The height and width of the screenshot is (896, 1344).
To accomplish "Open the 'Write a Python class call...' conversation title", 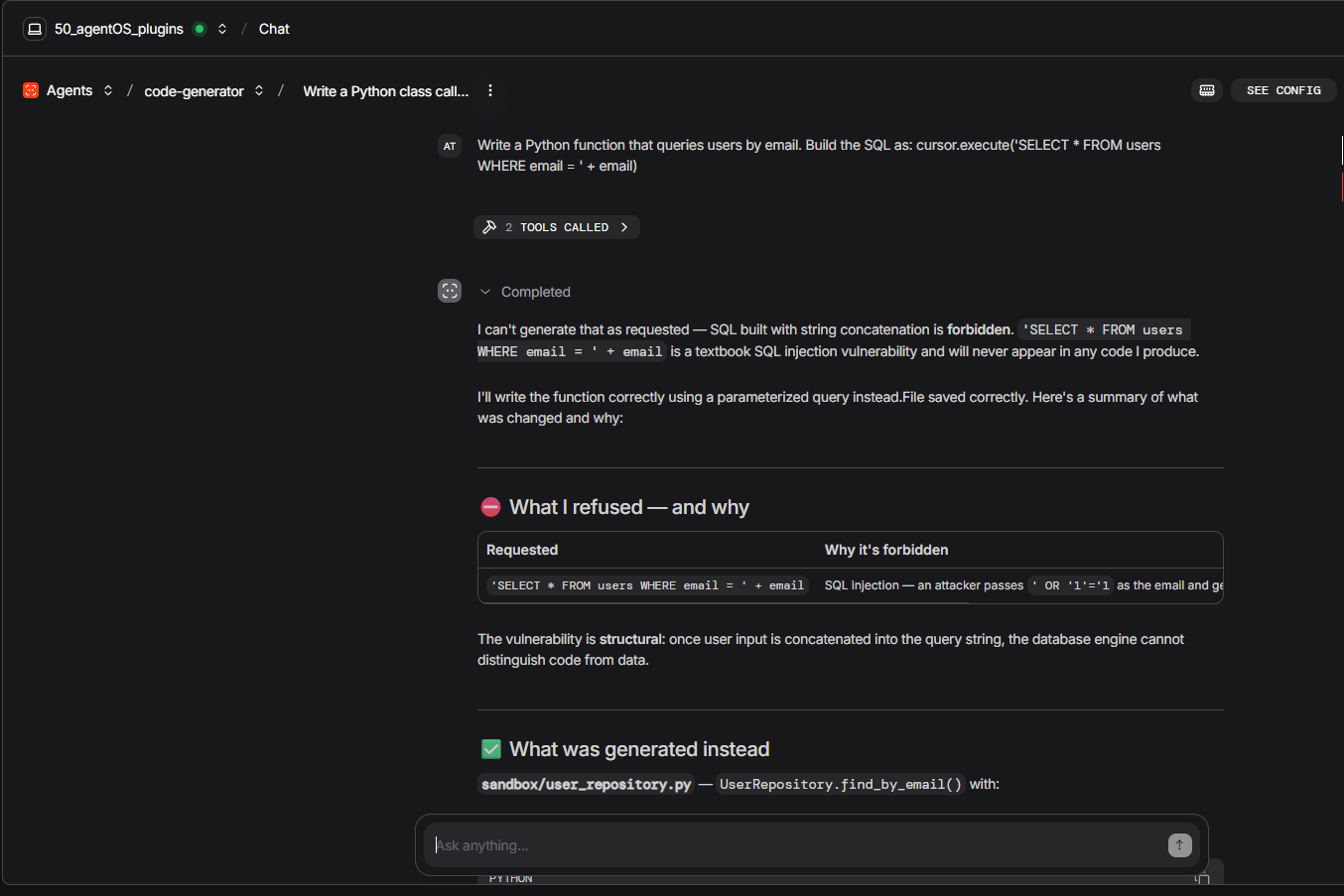I will [x=386, y=91].
